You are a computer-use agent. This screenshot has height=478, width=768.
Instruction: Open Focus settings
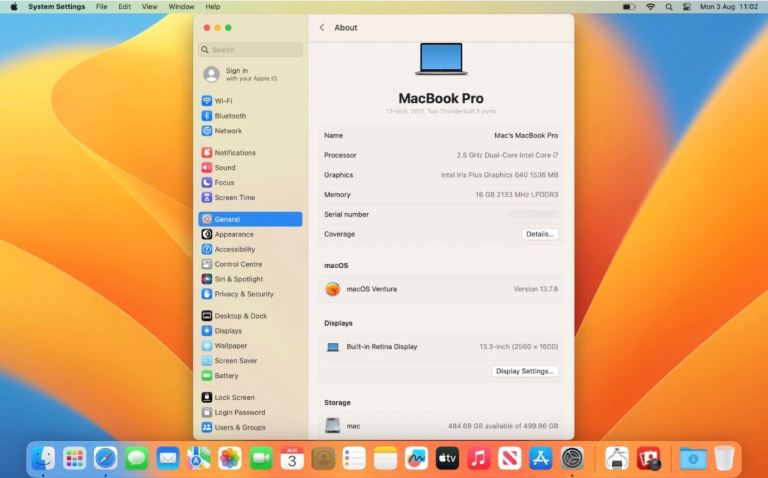point(250,183)
